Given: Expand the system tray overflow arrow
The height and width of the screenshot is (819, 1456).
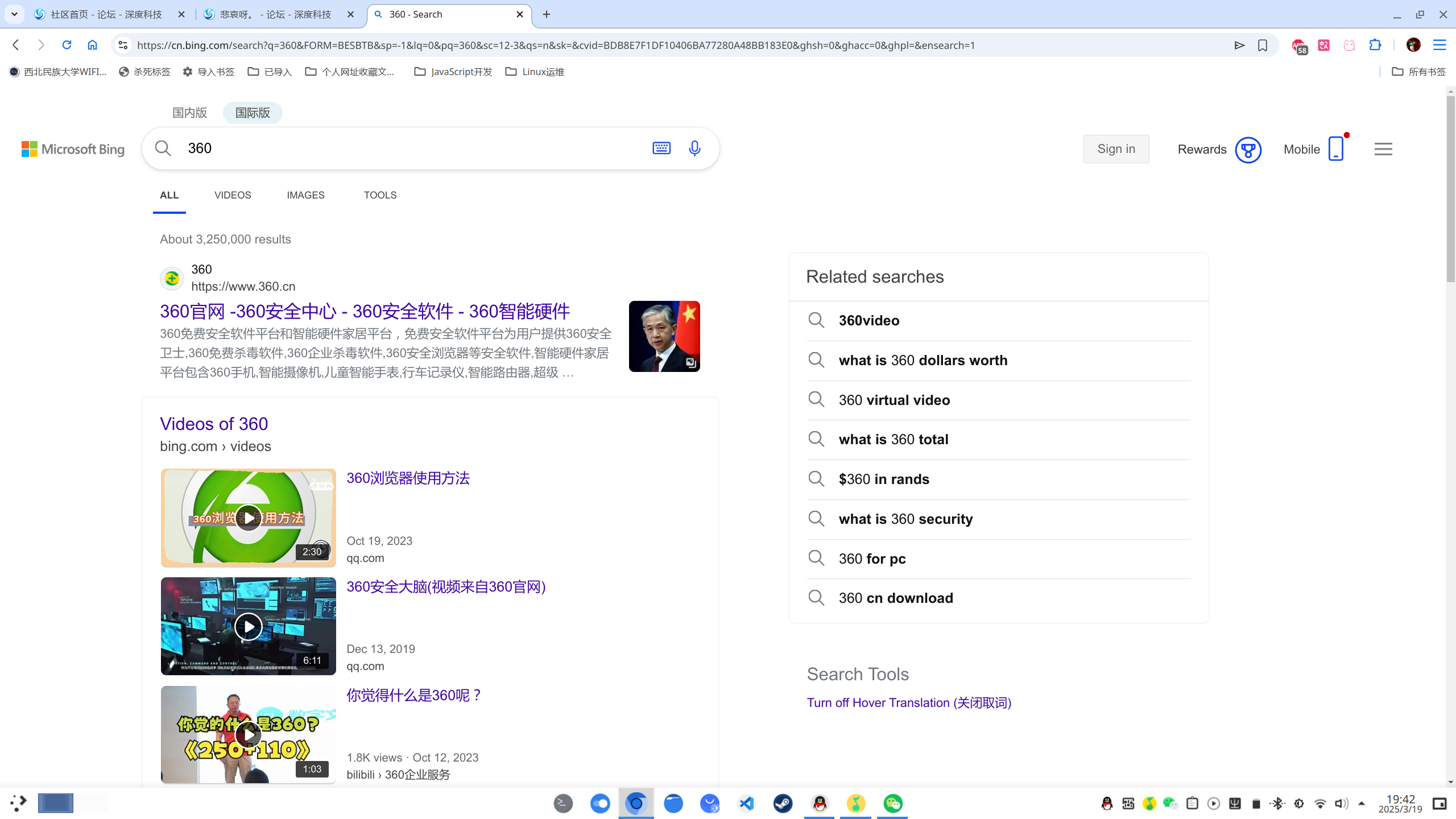Looking at the screenshot, I should coord(1362,803).
